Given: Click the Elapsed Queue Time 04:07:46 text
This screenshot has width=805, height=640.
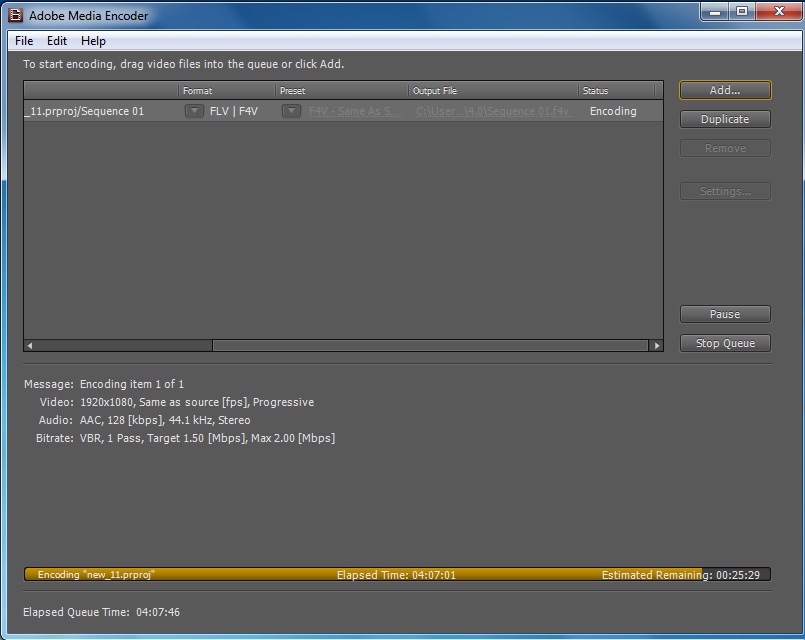Looking at the screenshot, I should pyautogui.click(x=101, y=612).
